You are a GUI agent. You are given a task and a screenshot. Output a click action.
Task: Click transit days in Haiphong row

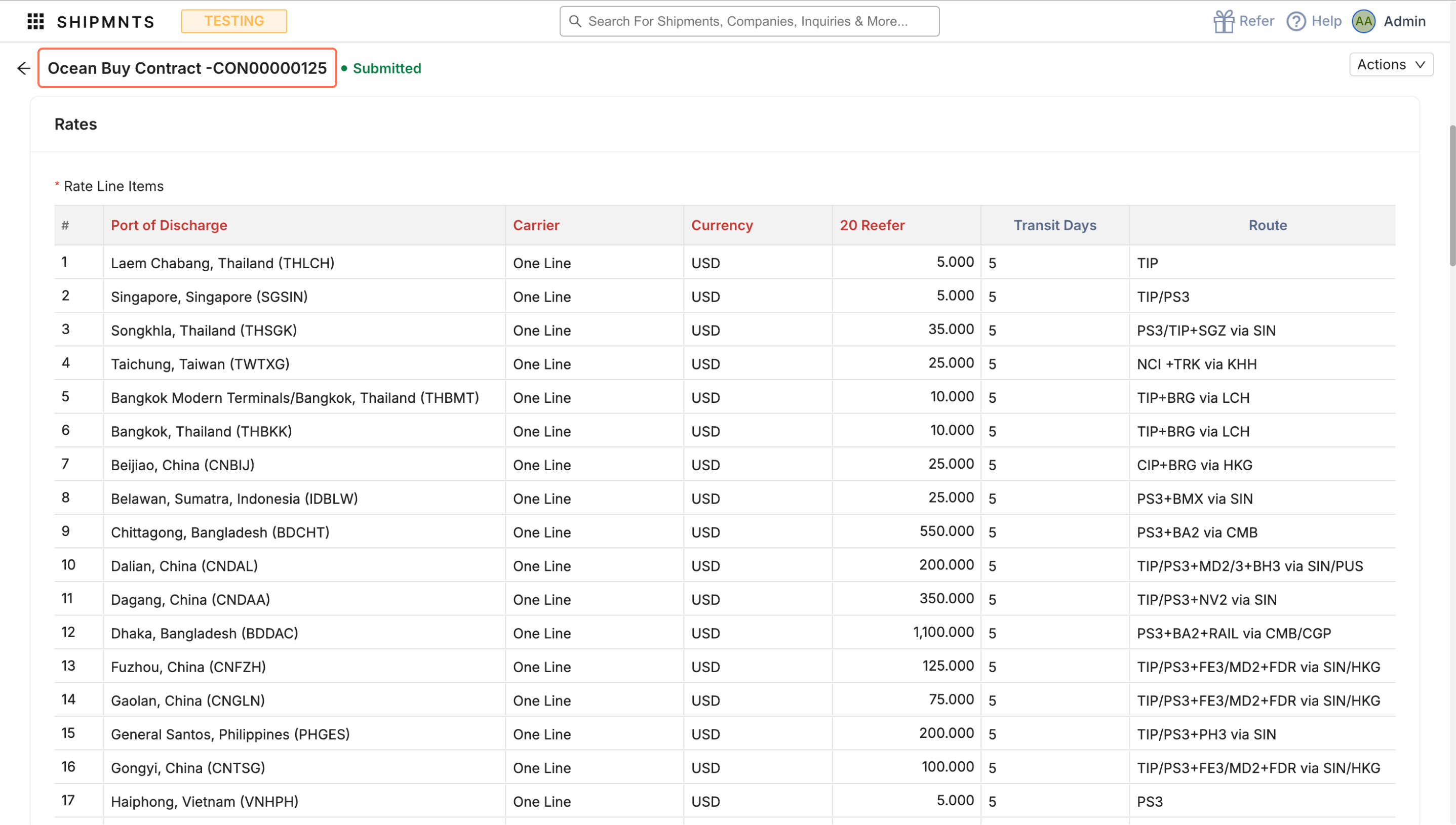pyautogui.click(x=1054, y=802)
